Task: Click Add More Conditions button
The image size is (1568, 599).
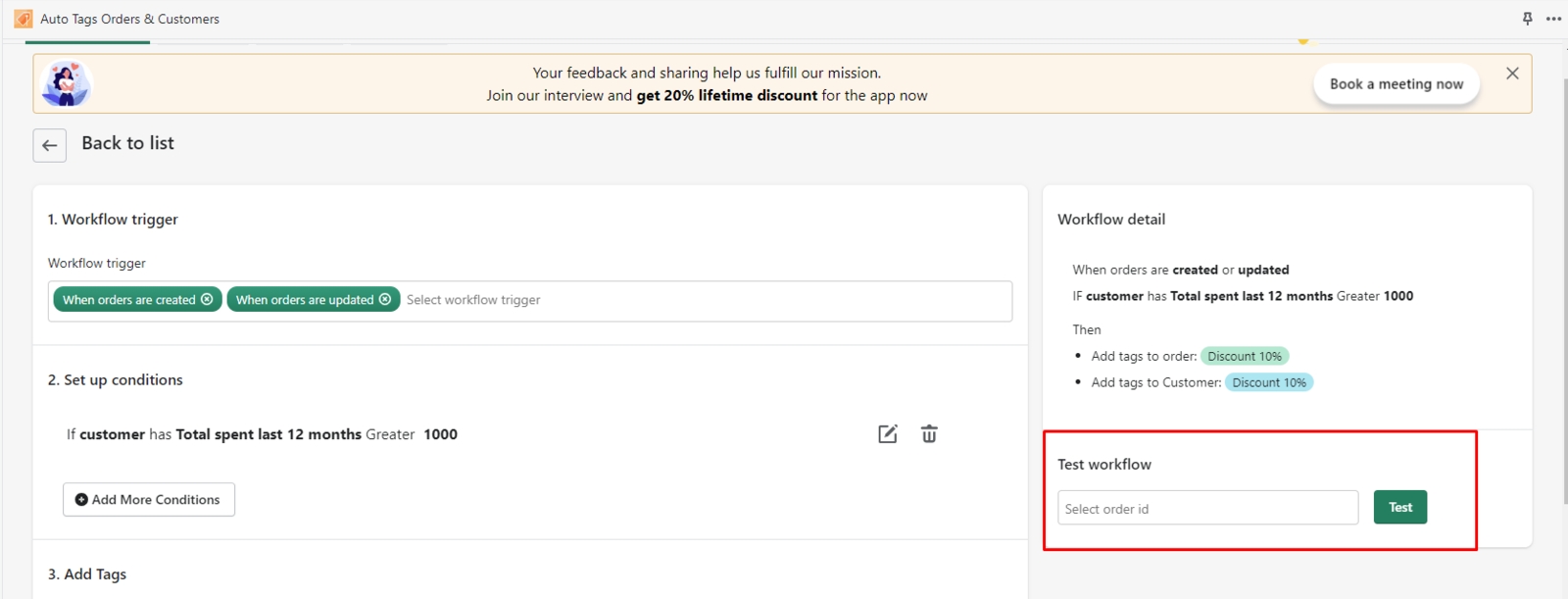Action: pyautogui.click(x=149, y=499)
